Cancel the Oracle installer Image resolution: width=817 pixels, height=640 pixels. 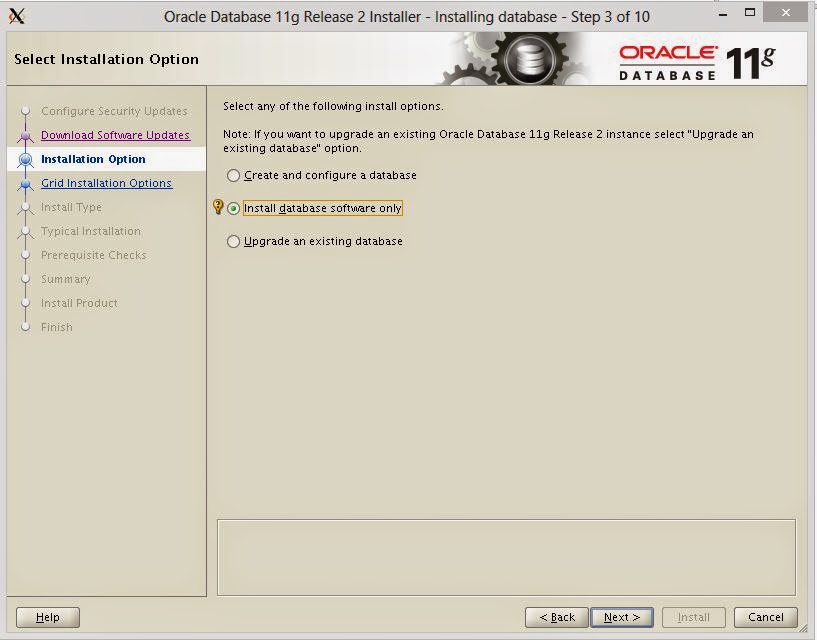(765, 617)
